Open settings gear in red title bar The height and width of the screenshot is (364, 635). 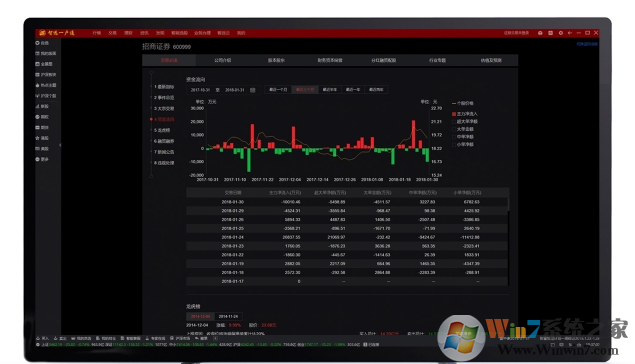[561, 33]
